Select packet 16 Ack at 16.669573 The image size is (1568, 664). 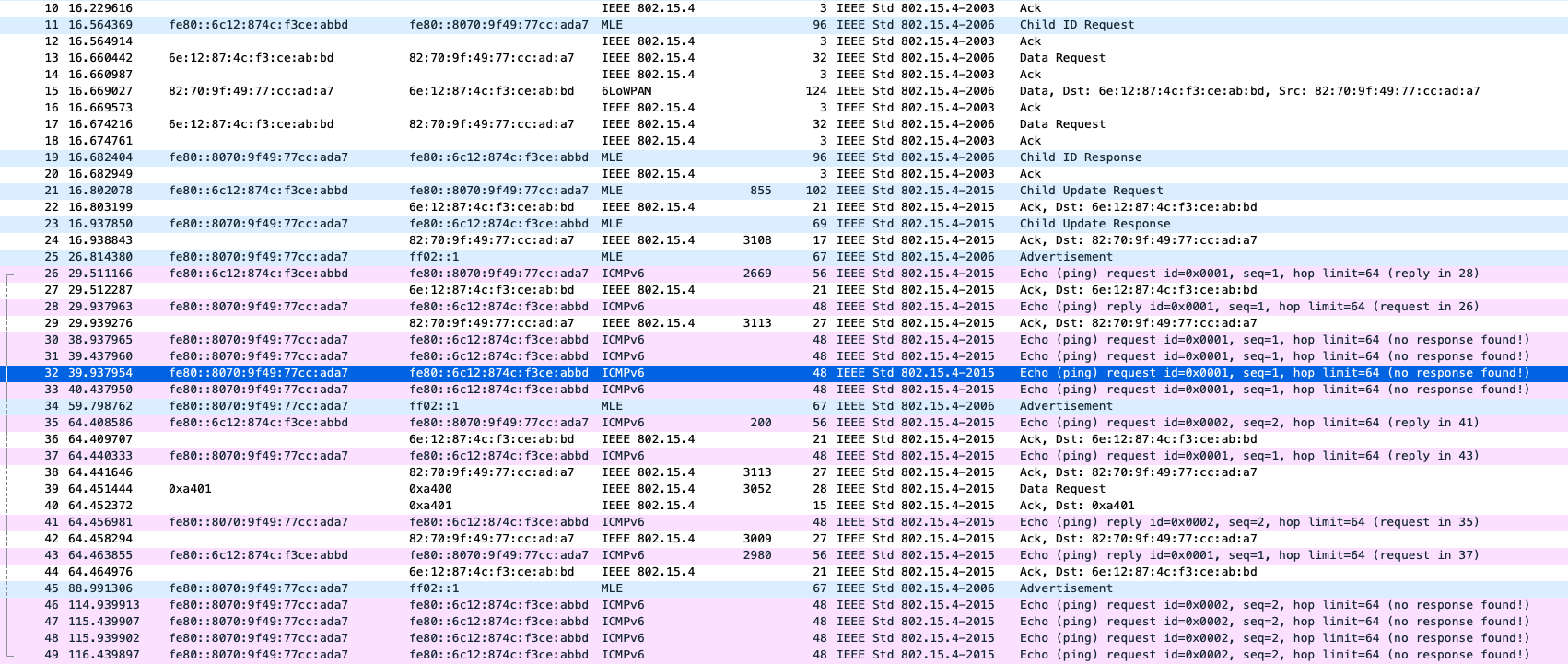click(784, 108)
